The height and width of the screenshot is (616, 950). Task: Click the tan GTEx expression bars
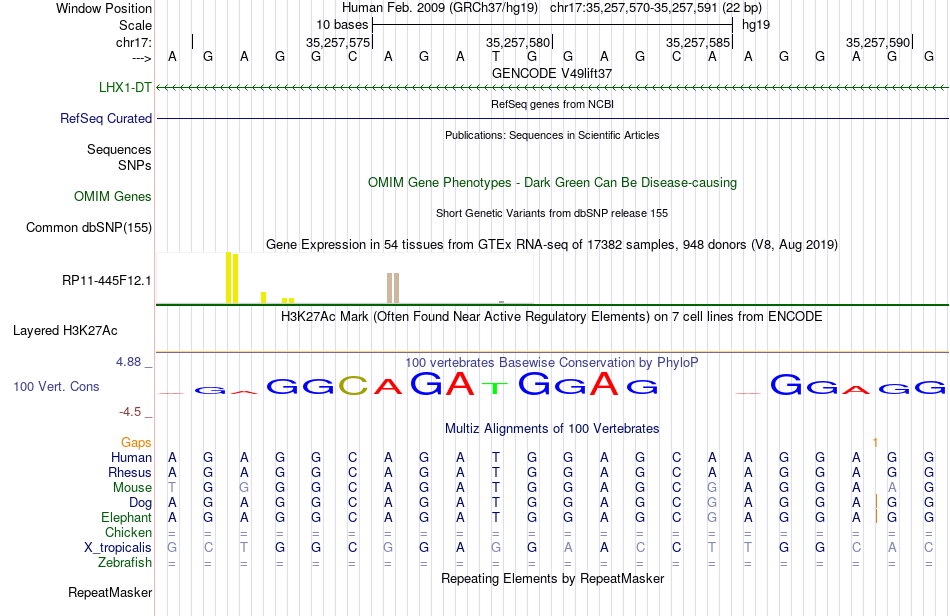(393, 288)
